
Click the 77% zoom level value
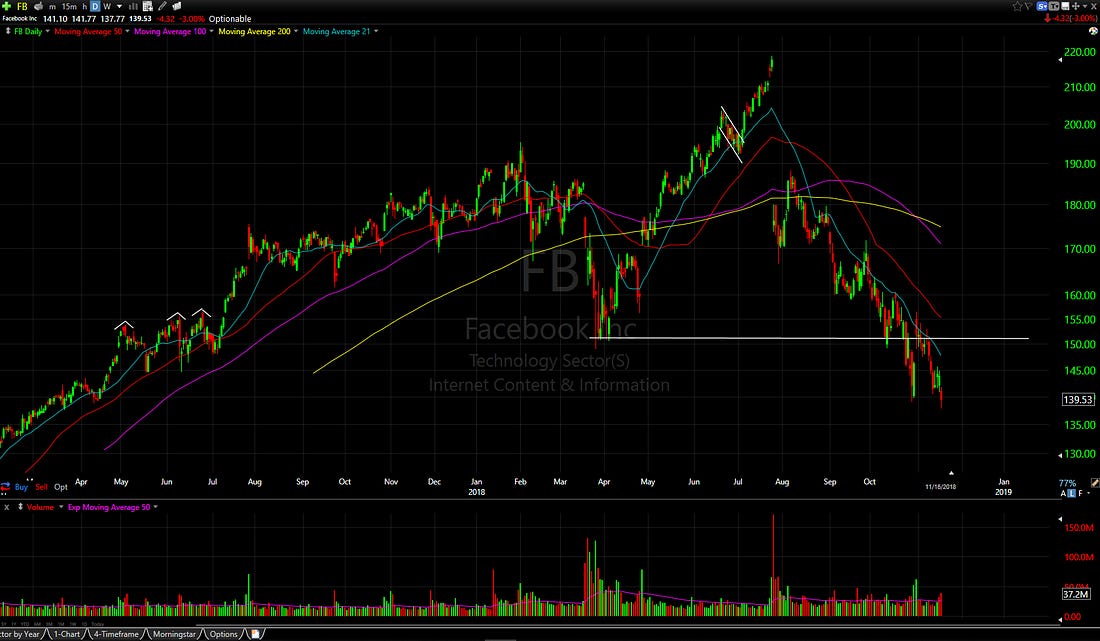[x=1067, y=483]
